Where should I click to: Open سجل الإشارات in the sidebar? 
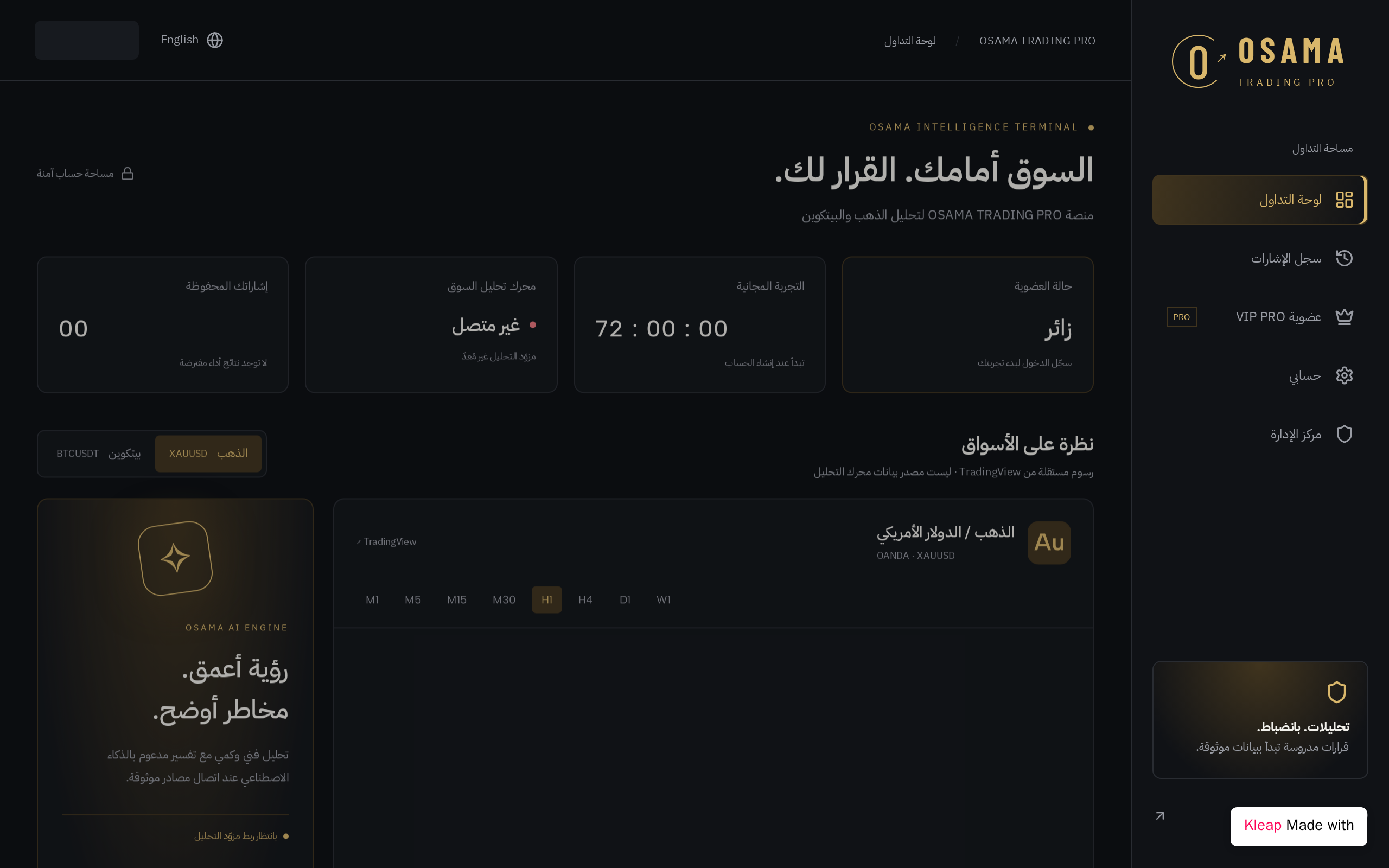click(x=1260, y=258)
